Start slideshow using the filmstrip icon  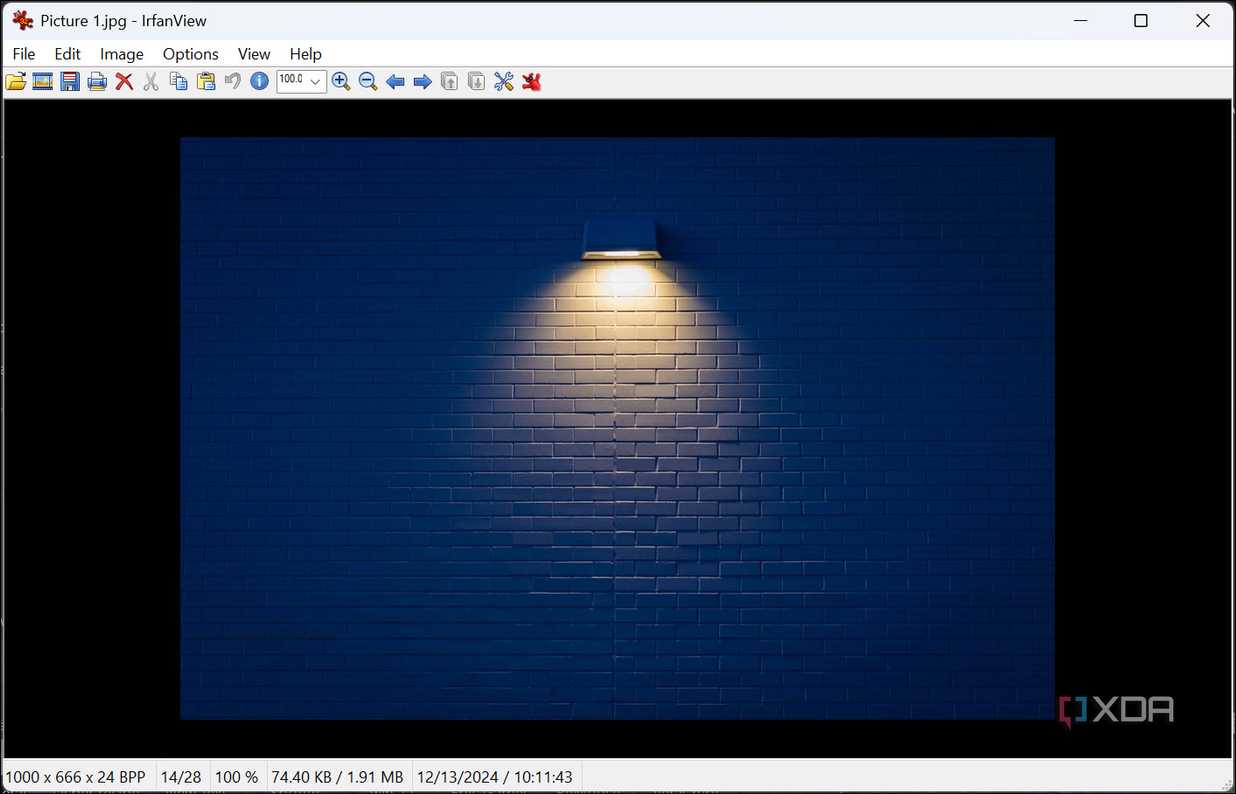pyautogui.click(x=43, y=82)
